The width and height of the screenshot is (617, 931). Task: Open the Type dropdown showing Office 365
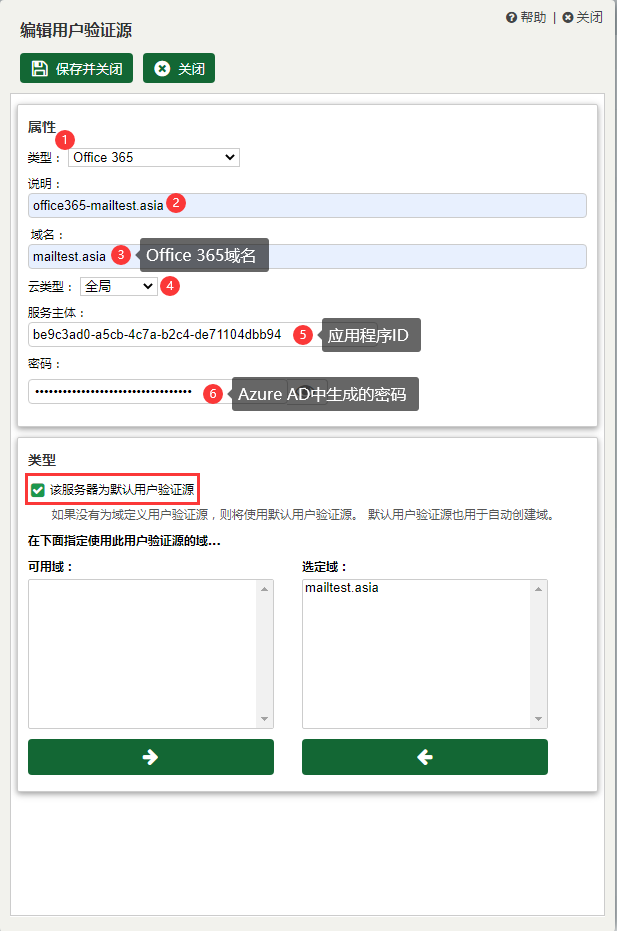[x=154, y=157]
